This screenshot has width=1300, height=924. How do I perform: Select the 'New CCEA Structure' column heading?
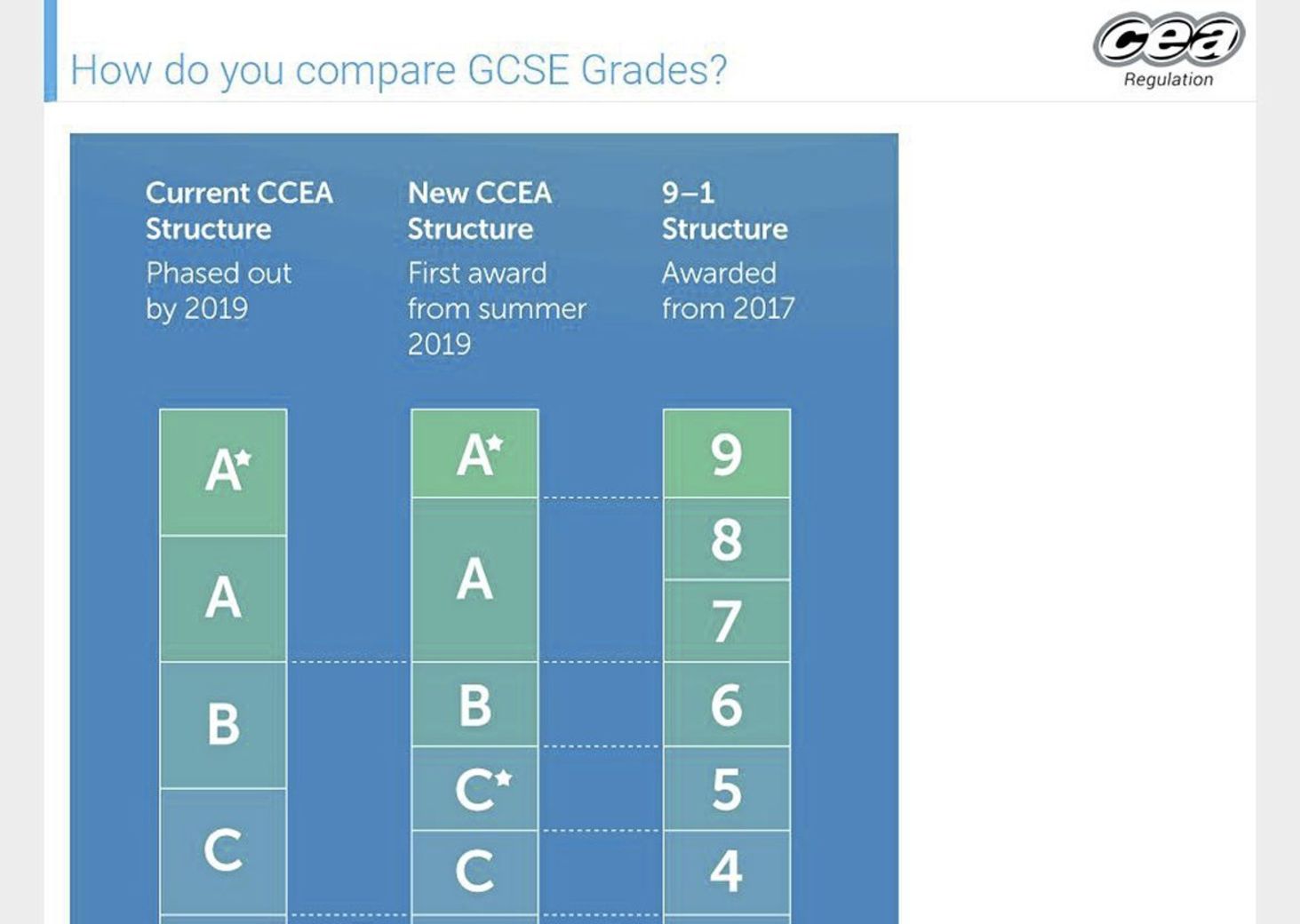(479, 211)
